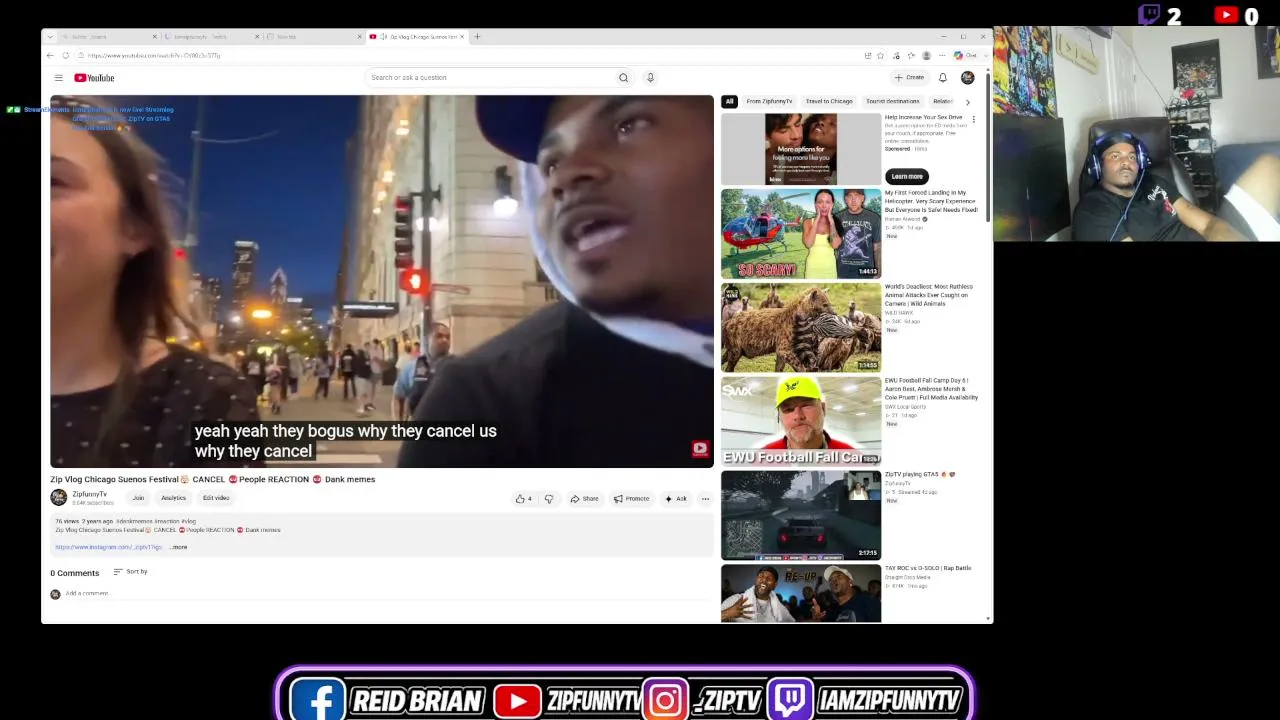Go to YouTube home via the logo

pyautogui.click(x=94, y=78)
